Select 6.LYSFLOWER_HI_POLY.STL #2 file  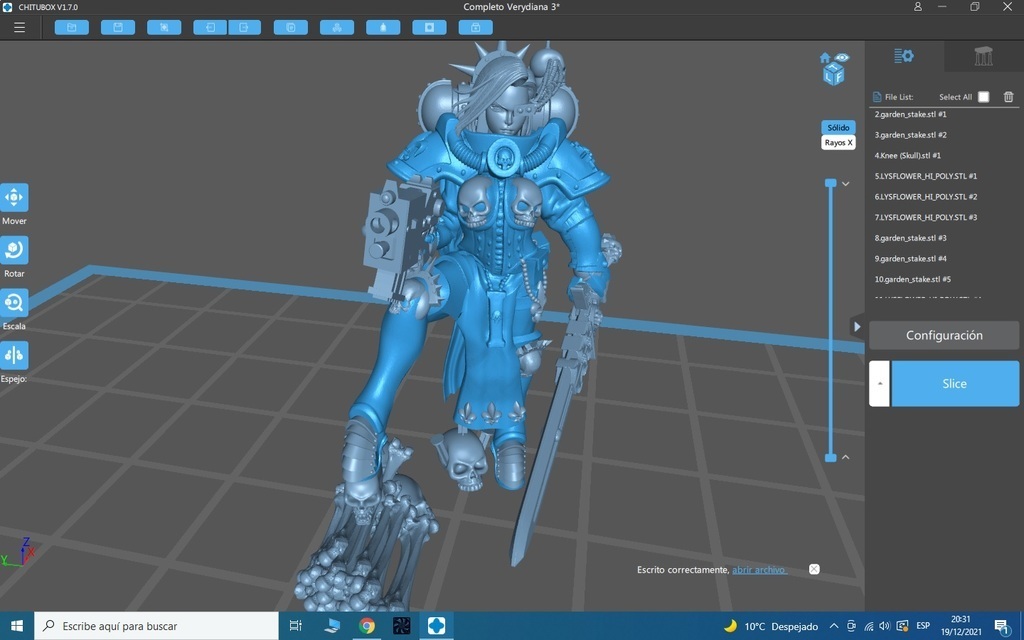tap(926, 197)
